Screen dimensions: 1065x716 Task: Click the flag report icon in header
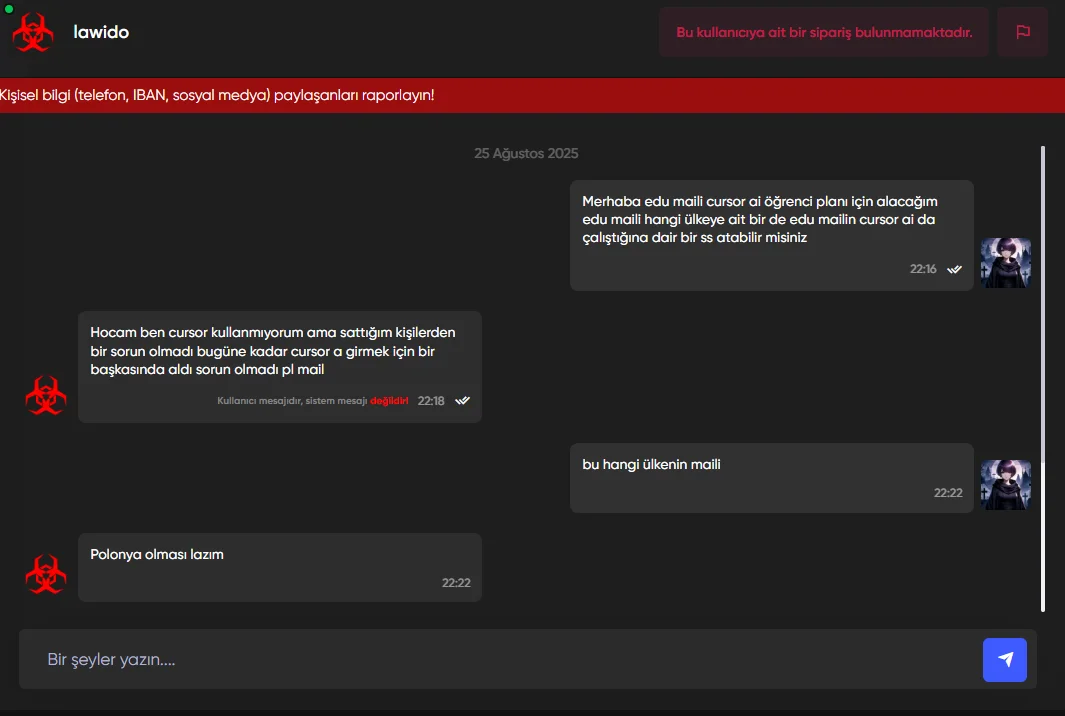pyautogui.click(x=1022, y=32)
